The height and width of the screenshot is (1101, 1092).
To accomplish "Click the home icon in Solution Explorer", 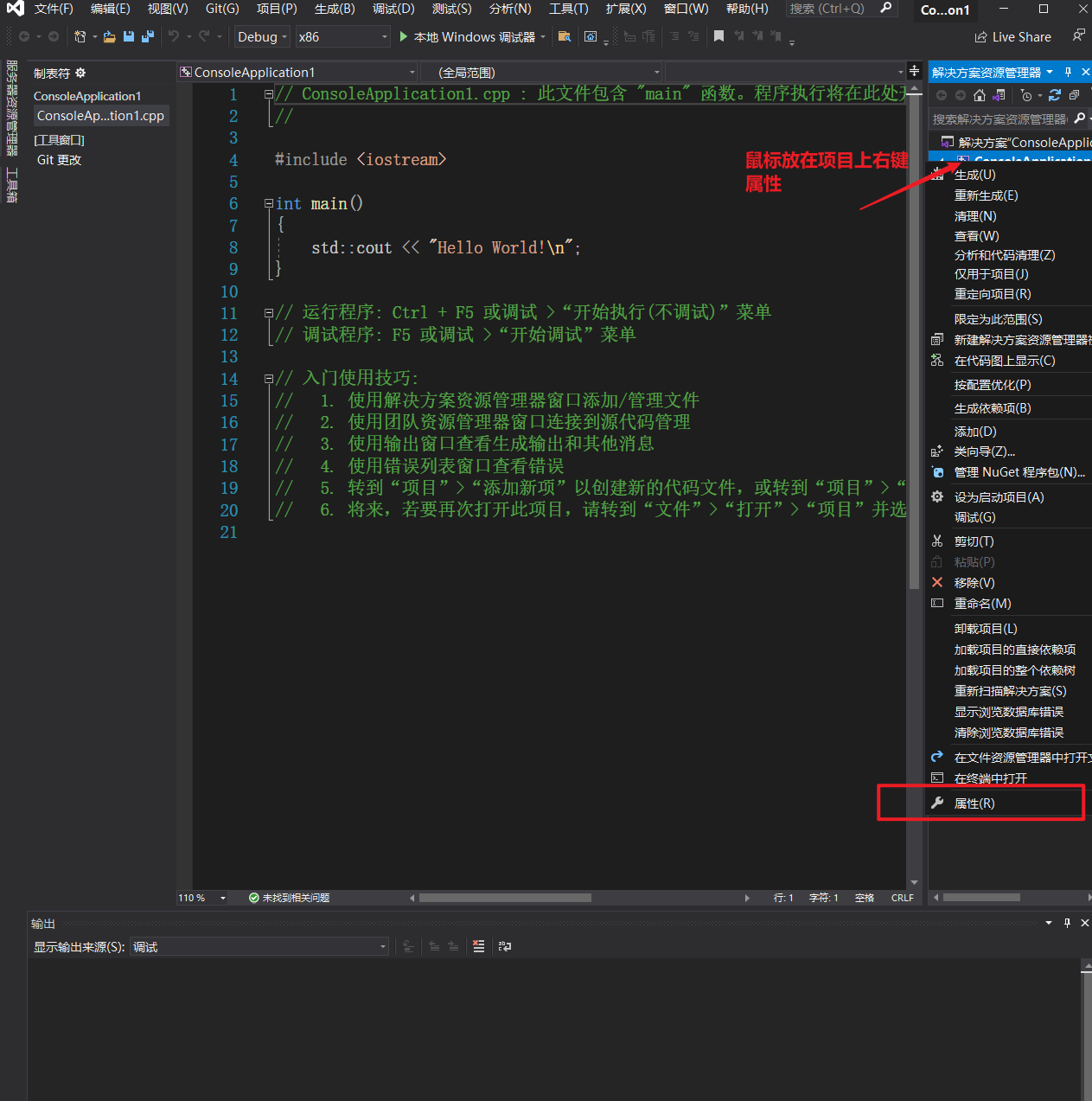I will tap(980, 95).
